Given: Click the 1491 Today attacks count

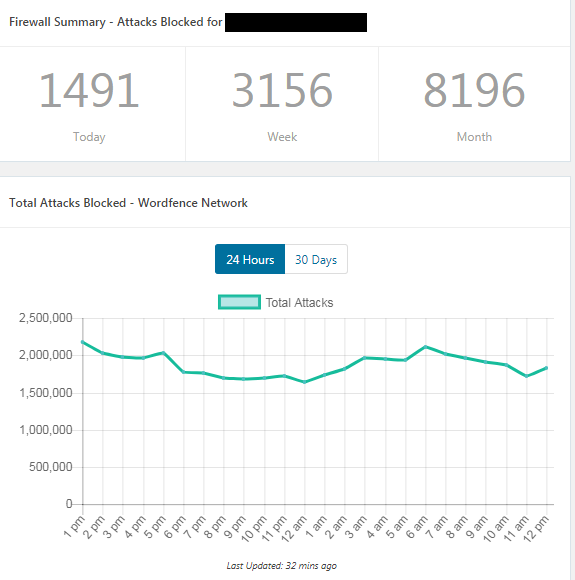Looking at the screenshot, I should pos(89,90).
